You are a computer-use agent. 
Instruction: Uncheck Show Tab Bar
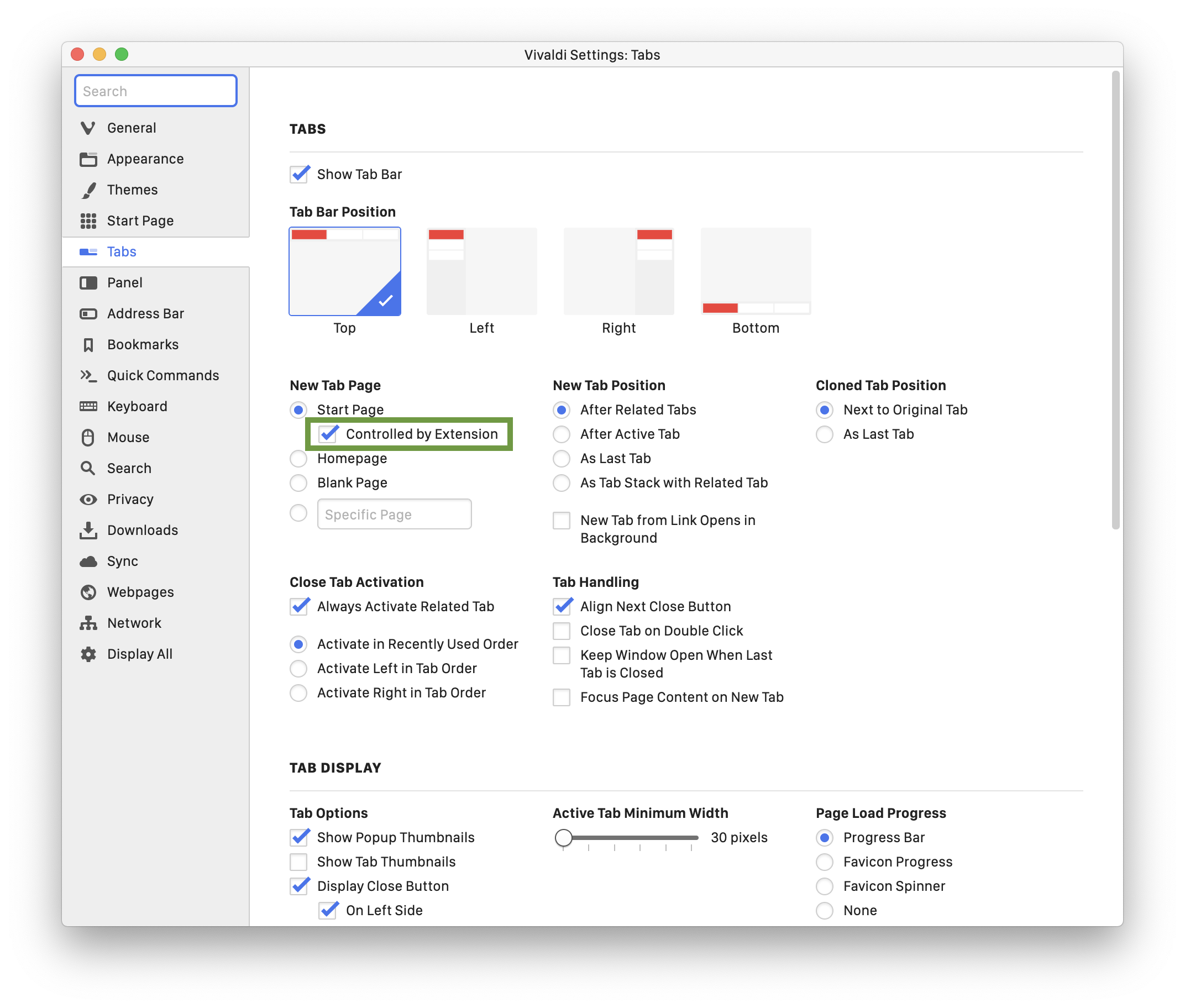tap(300, 174)
